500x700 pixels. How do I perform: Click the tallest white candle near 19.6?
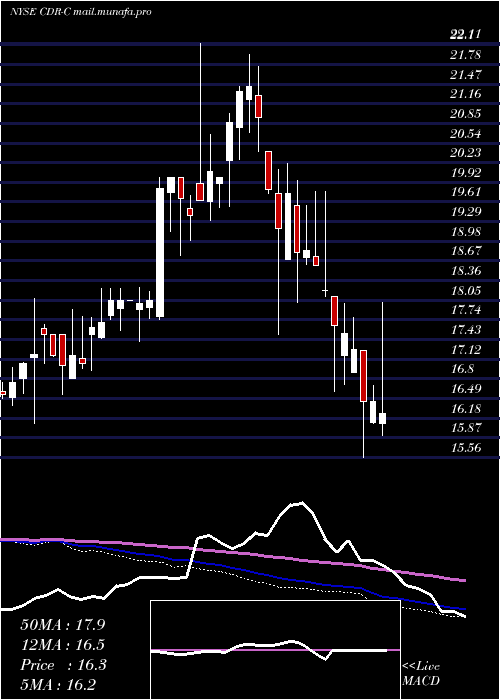160,253
